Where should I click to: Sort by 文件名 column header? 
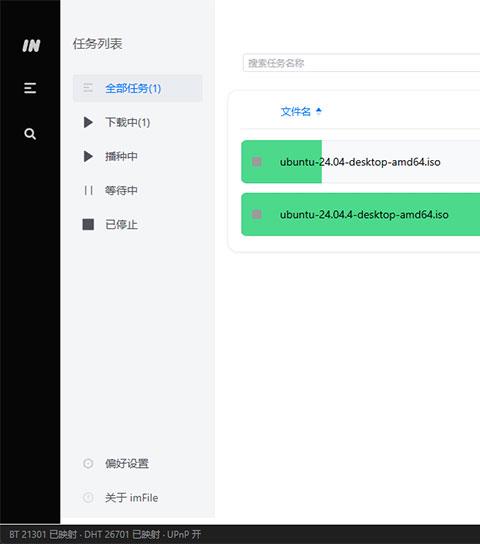pyautogui.click(x=295, y=111)
